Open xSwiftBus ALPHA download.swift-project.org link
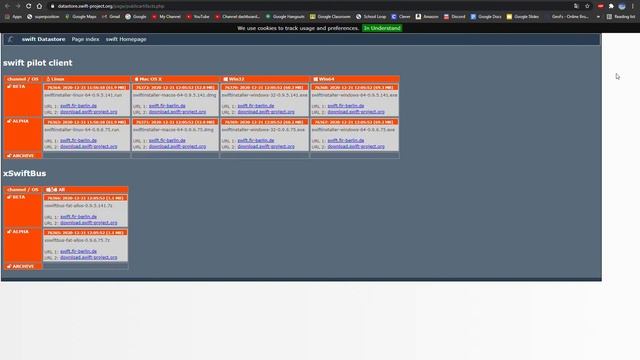The height and width of the screenshot is (360, 640). click(89, 258)
